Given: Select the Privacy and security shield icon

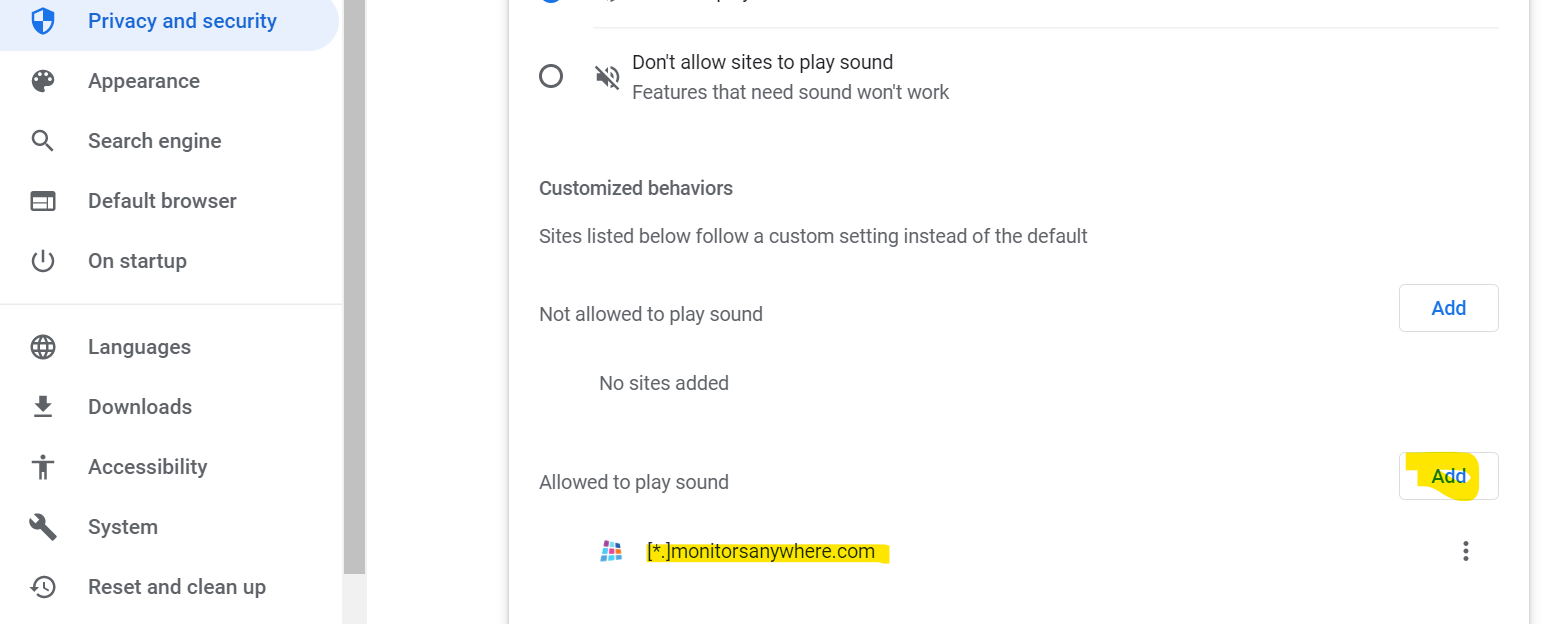Looking at the screenshot, I should (42, 20).
